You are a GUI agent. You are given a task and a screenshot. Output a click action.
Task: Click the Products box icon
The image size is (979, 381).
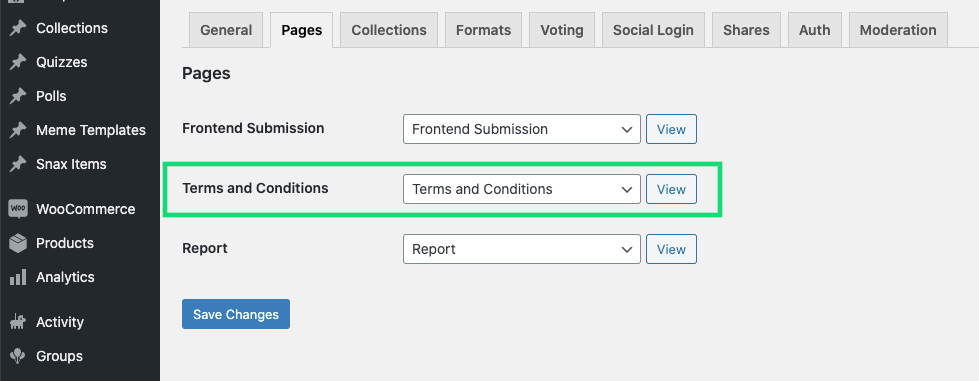click(x=18, y=243)
